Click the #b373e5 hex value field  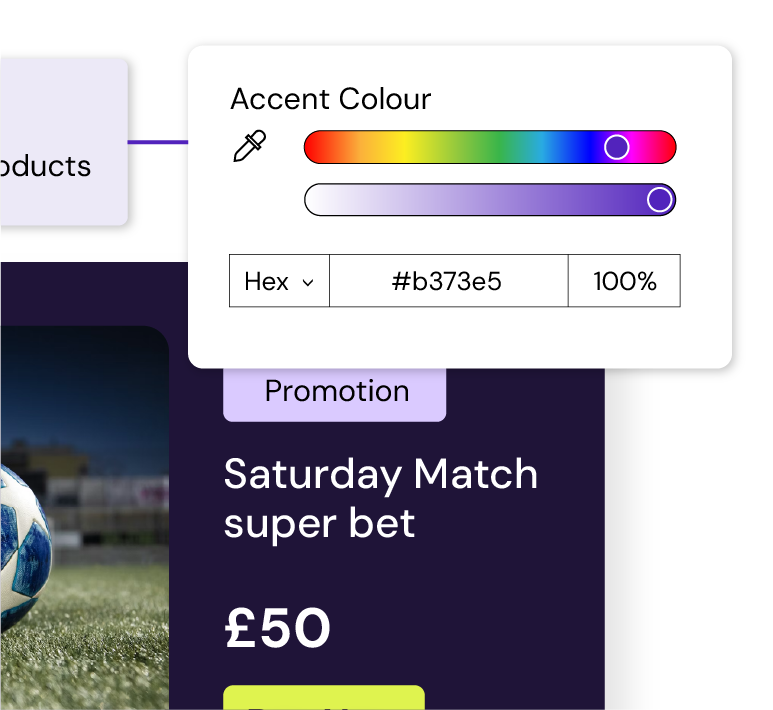pos(448,281)
